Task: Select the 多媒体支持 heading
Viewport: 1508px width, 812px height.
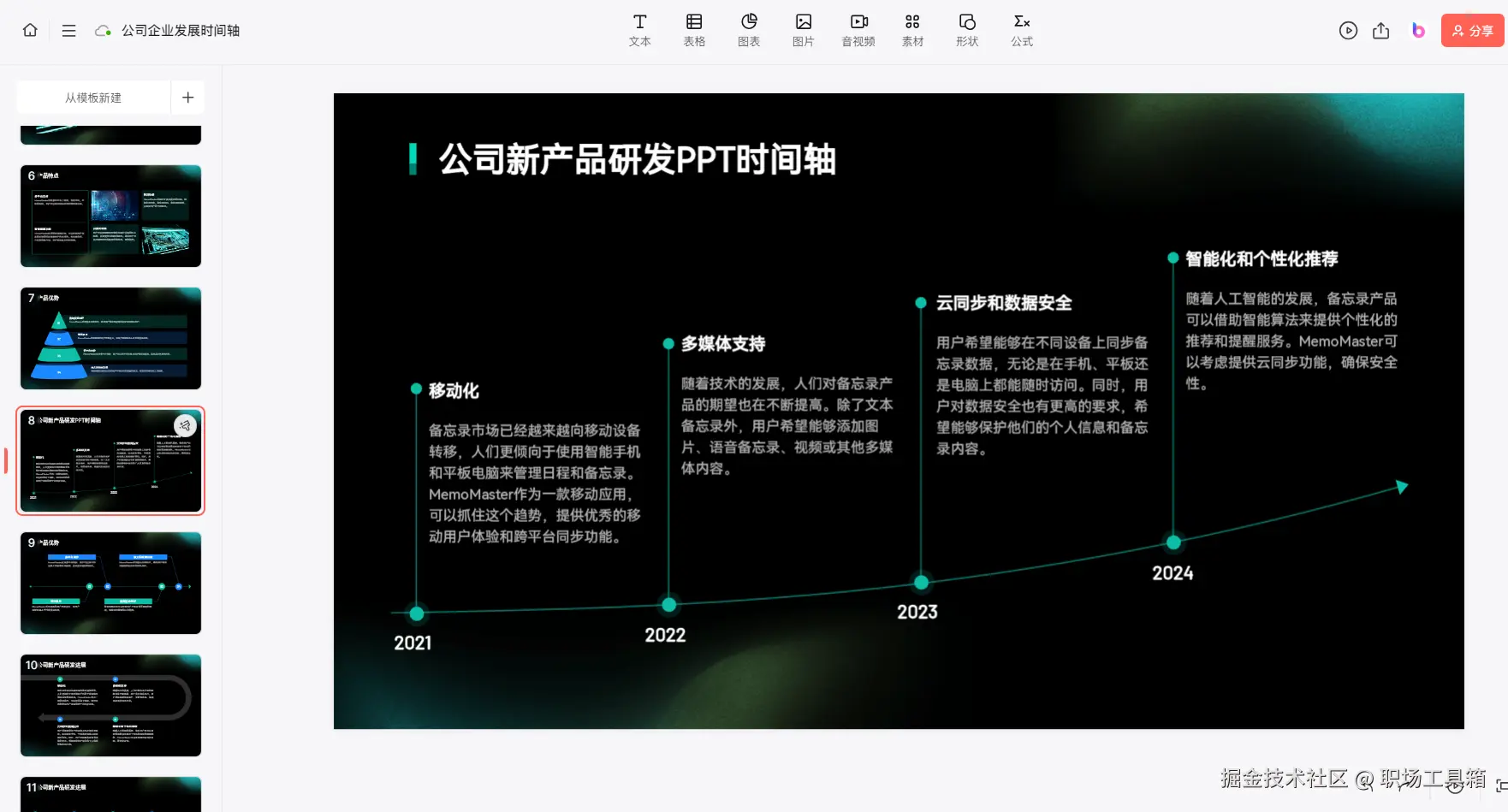Action: pyautogui.click(x=723, y=344)
